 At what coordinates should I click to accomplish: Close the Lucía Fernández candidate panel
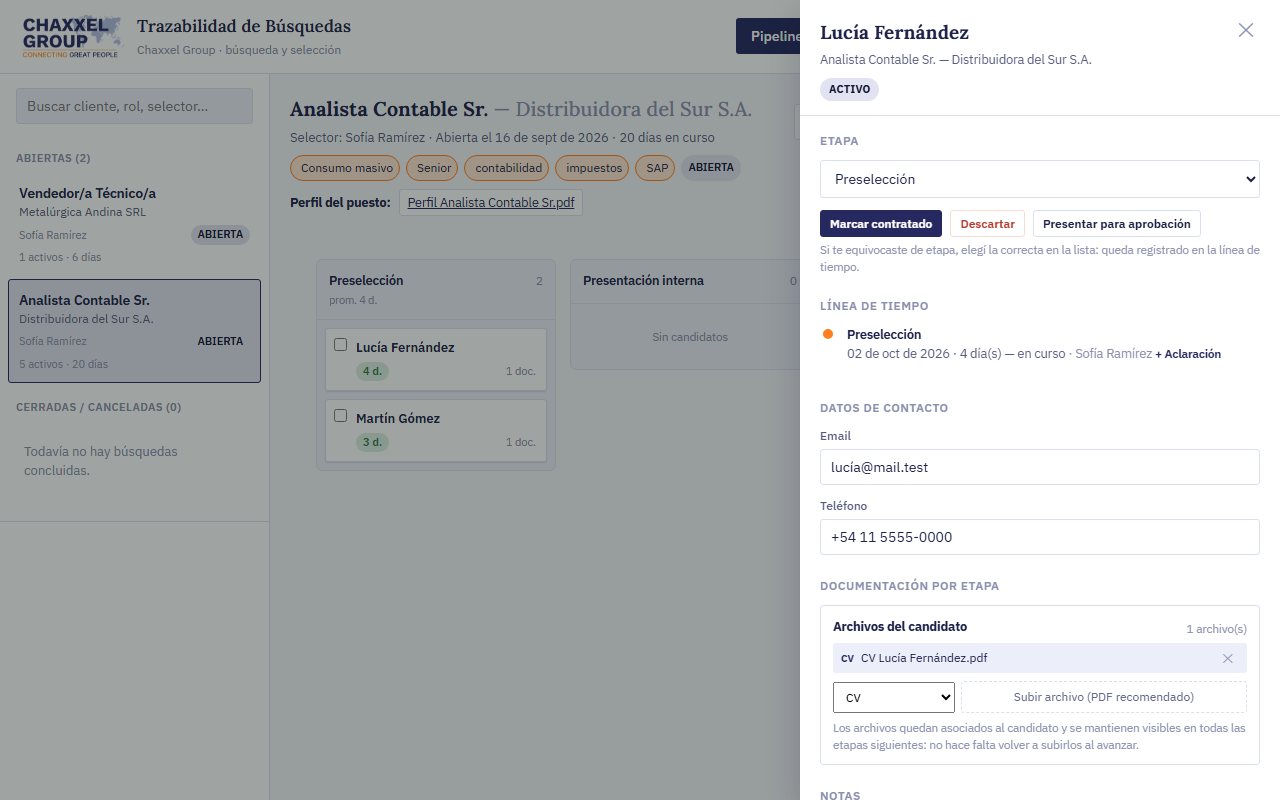(1246, 30)
